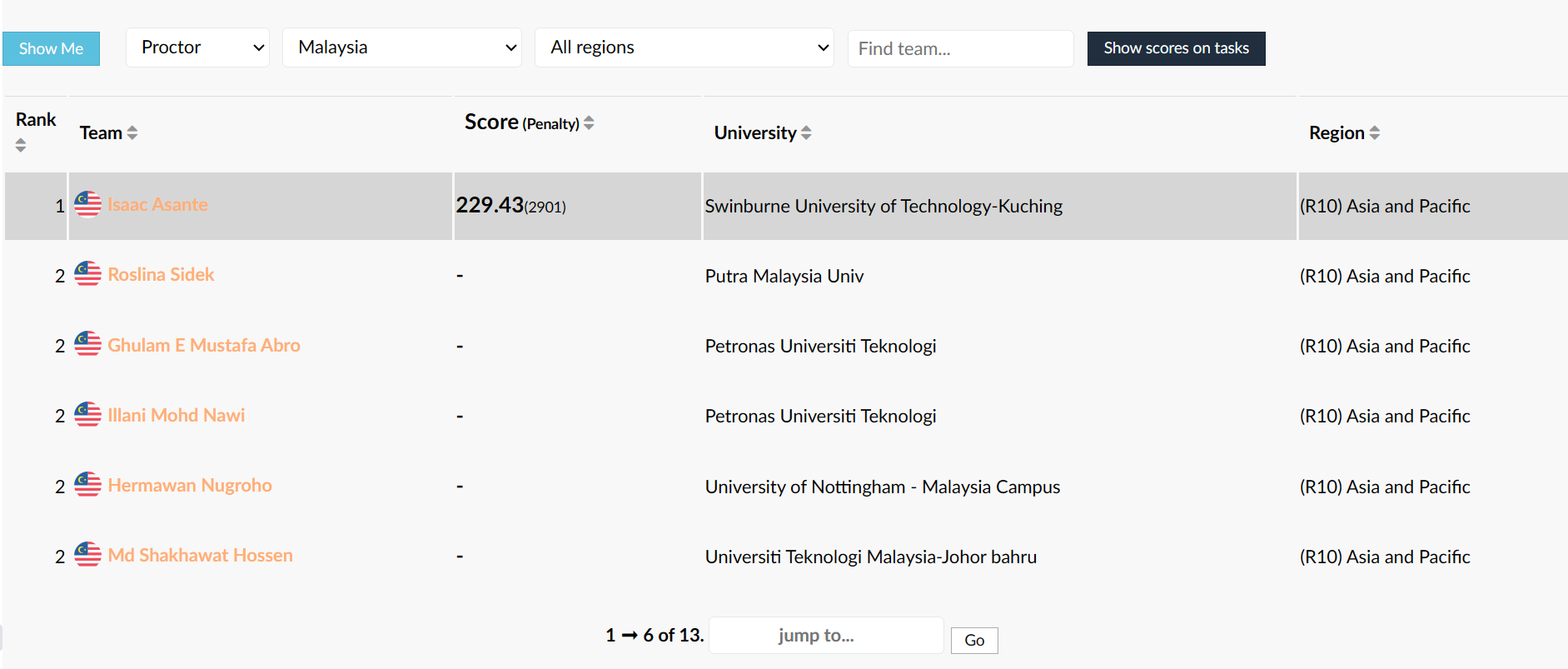
Task: Sort by Team column arrows
Action: 132,132
